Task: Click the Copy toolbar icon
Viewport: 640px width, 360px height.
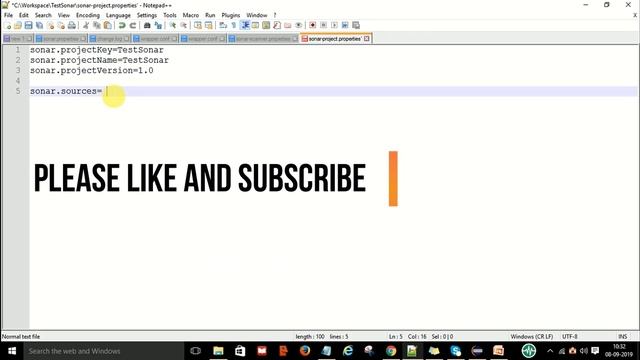Action: [x=97, y=25]
